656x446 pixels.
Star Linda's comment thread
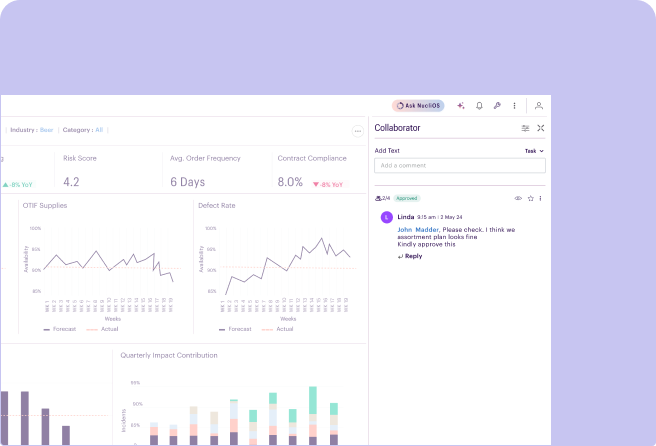point(530,198)
